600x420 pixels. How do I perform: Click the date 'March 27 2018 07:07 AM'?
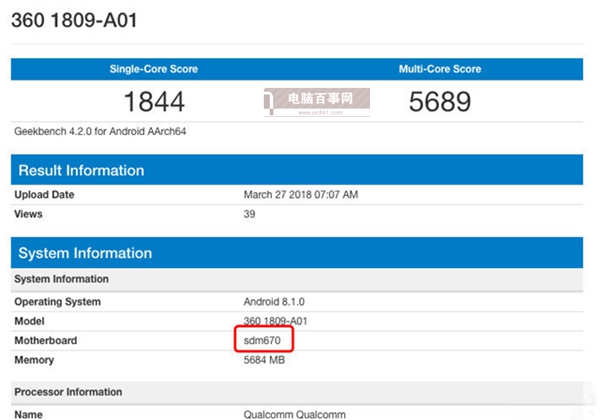[301, 195]
